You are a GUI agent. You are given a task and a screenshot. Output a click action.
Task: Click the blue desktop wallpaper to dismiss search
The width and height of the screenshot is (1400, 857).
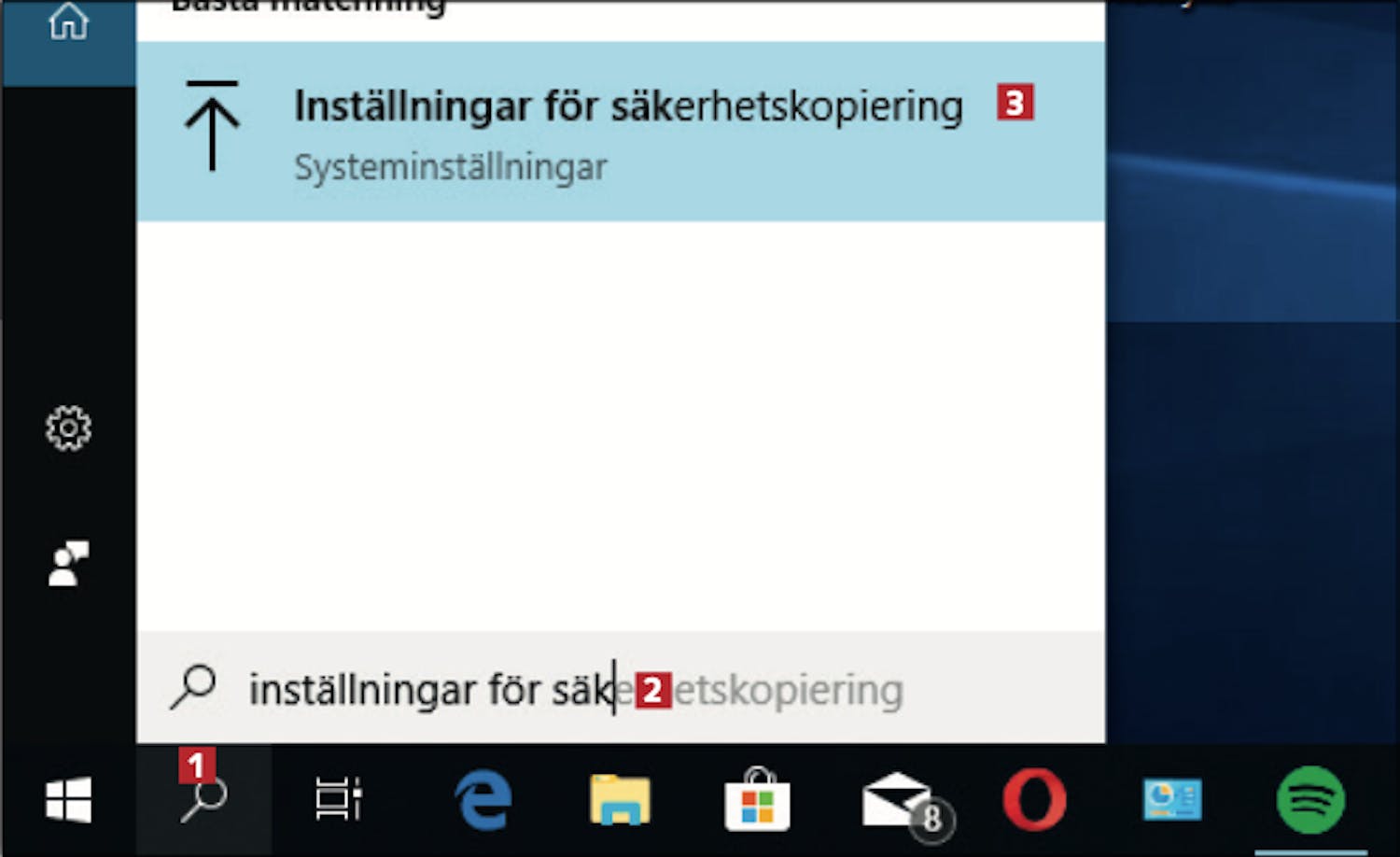[x=1253, y=373]
